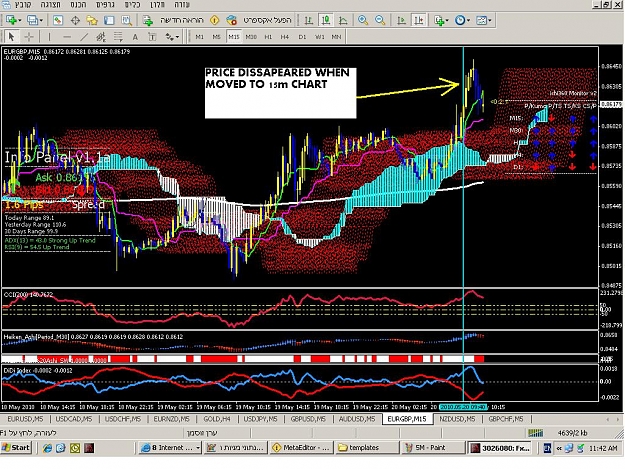625x469 pixels.
Task: Switch to the NZDUSD,M5 chart tab
Action: (457, 419)
